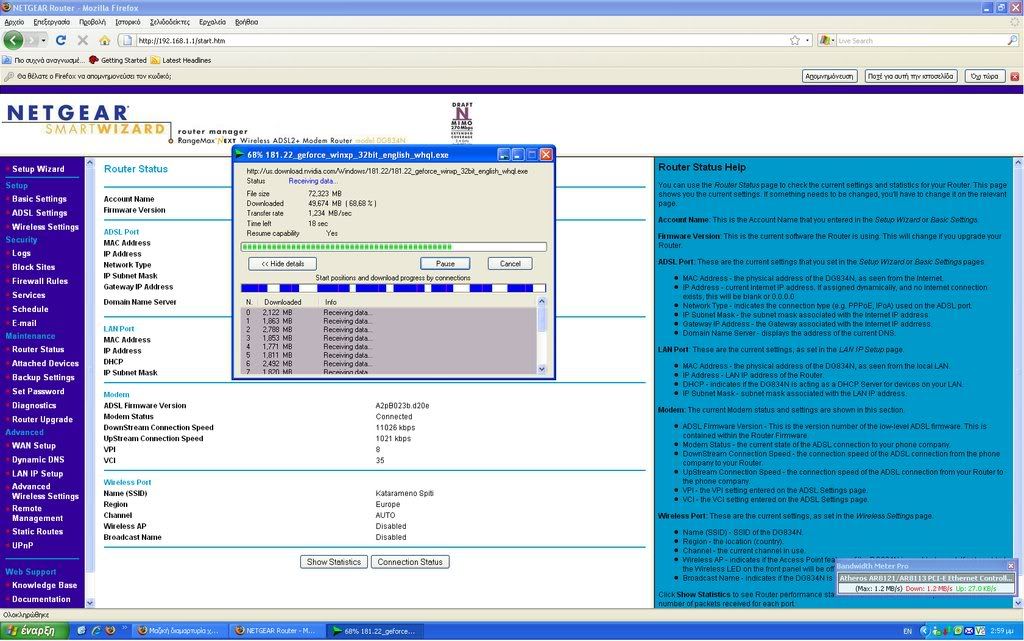Open the Latest Headlines feed bookmark
The height and width of the screenshot is (641, 1024).
[181, 60]
